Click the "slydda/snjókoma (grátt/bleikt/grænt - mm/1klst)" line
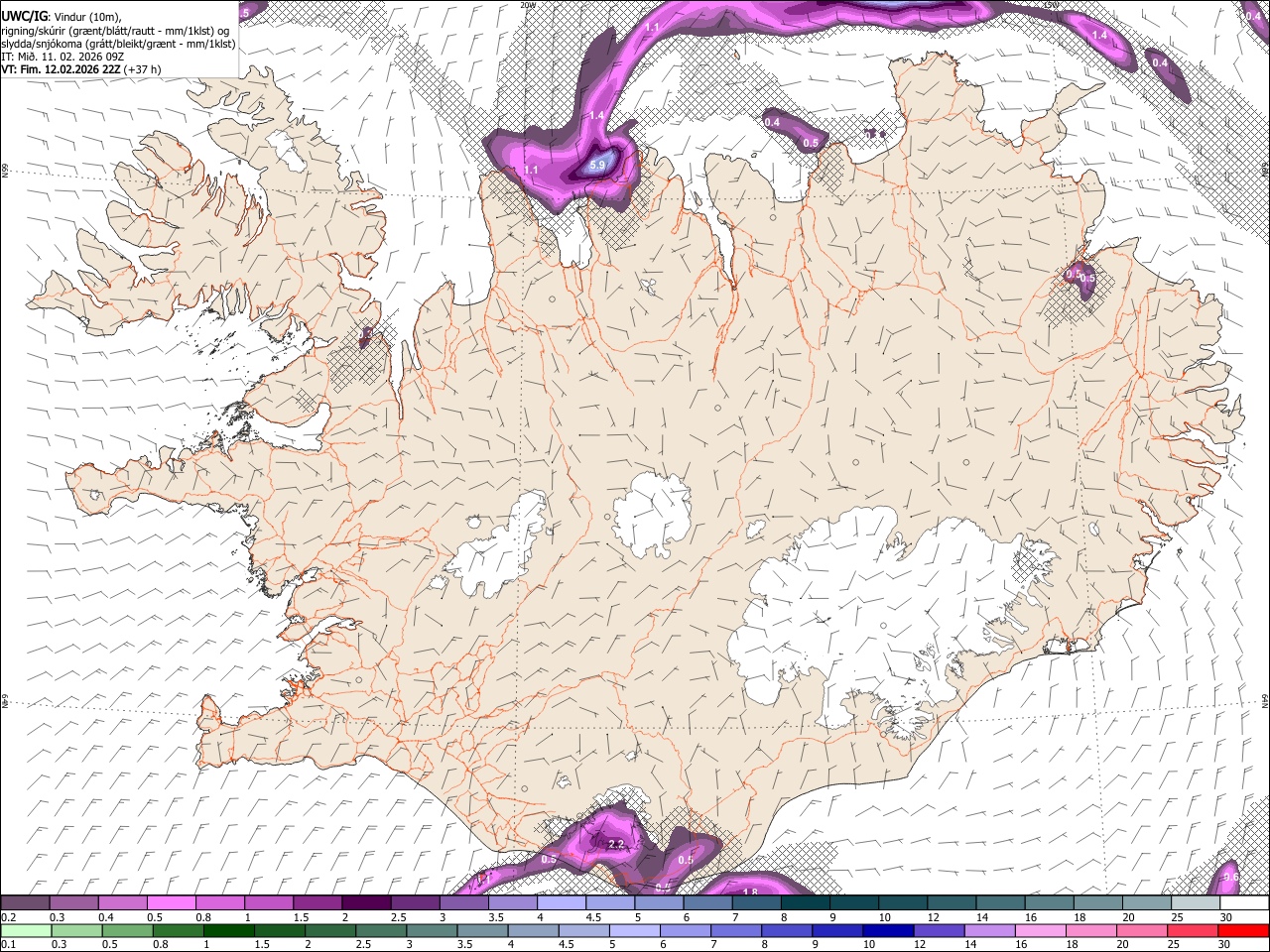The height and width of the screenshot is (952, 1270). [118, 44]
